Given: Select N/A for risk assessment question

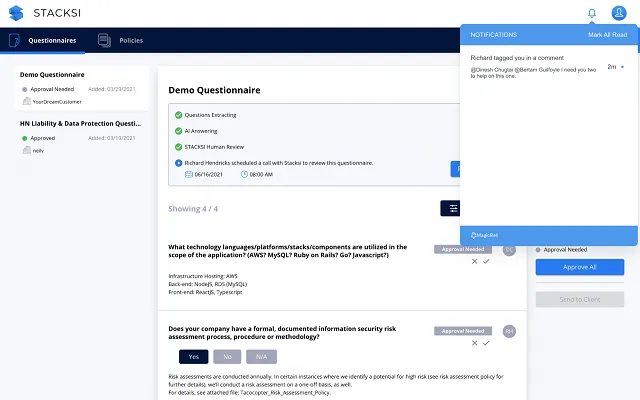Looking at the screenshot, I should (261, 357).
